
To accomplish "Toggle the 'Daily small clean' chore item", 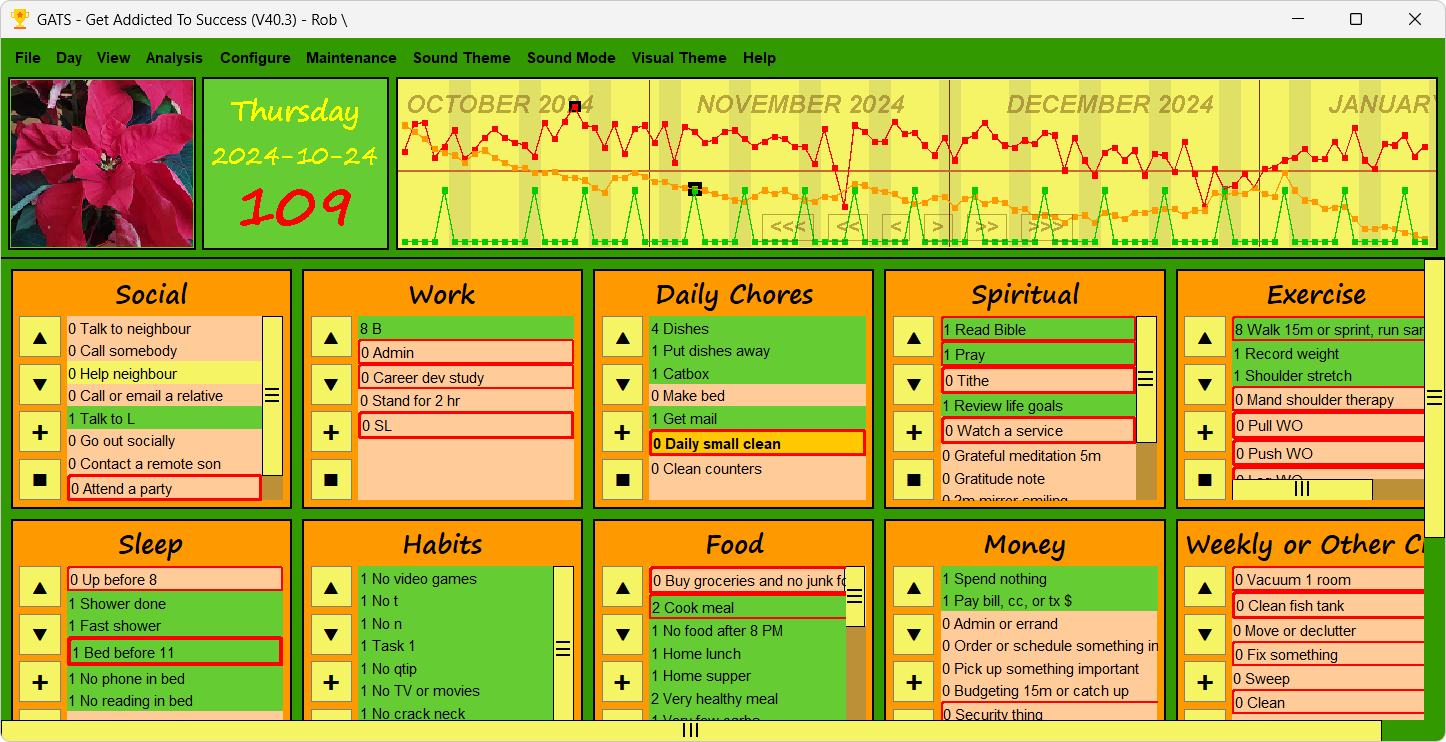I will coord(757,444).
